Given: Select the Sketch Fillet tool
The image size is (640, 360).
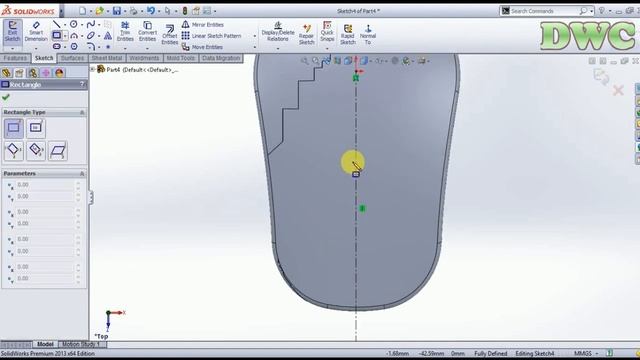Looking at the screenshot, I should tap(91, 47).
